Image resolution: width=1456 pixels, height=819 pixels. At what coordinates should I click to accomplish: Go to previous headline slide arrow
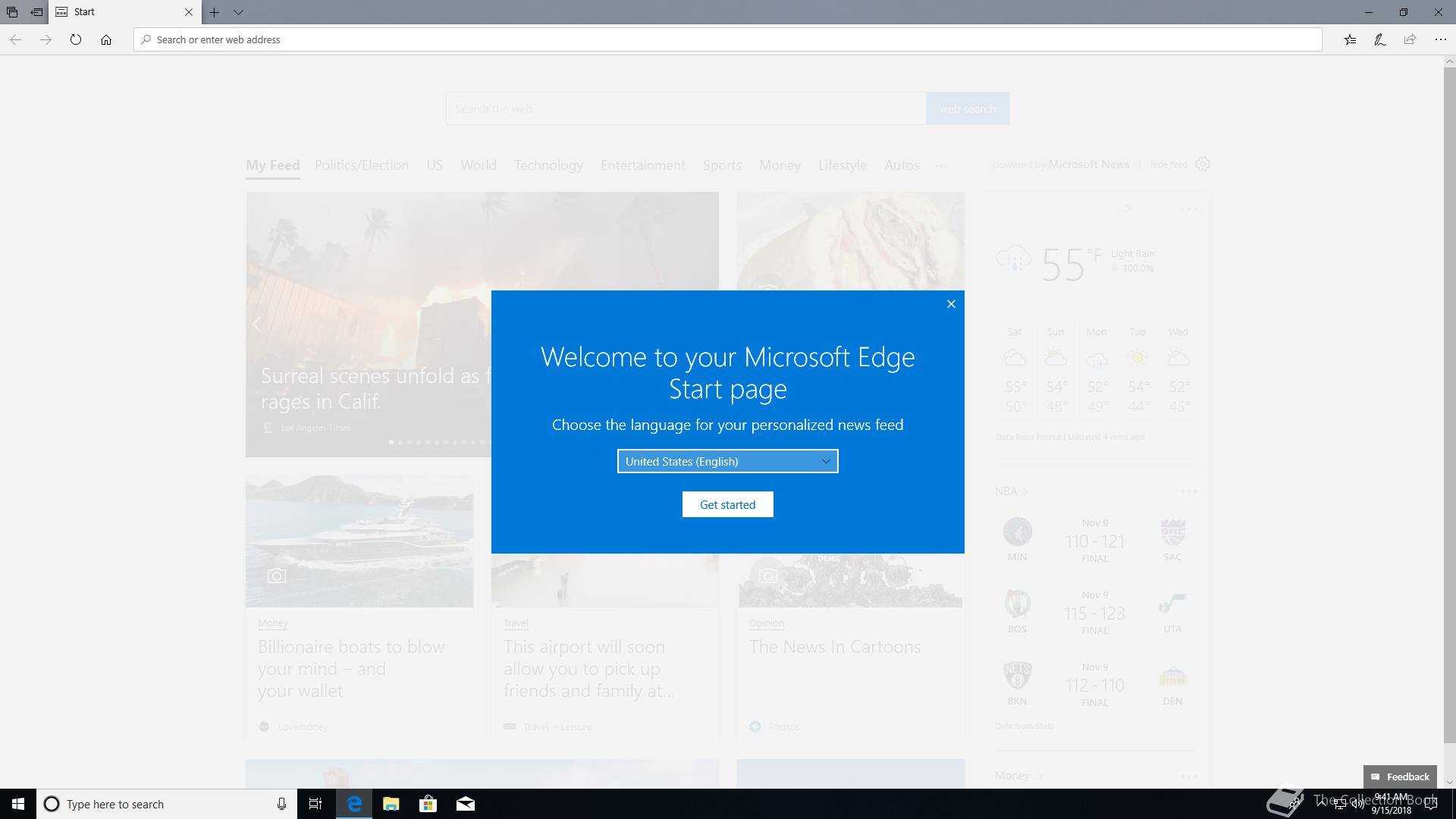point(257,325)
